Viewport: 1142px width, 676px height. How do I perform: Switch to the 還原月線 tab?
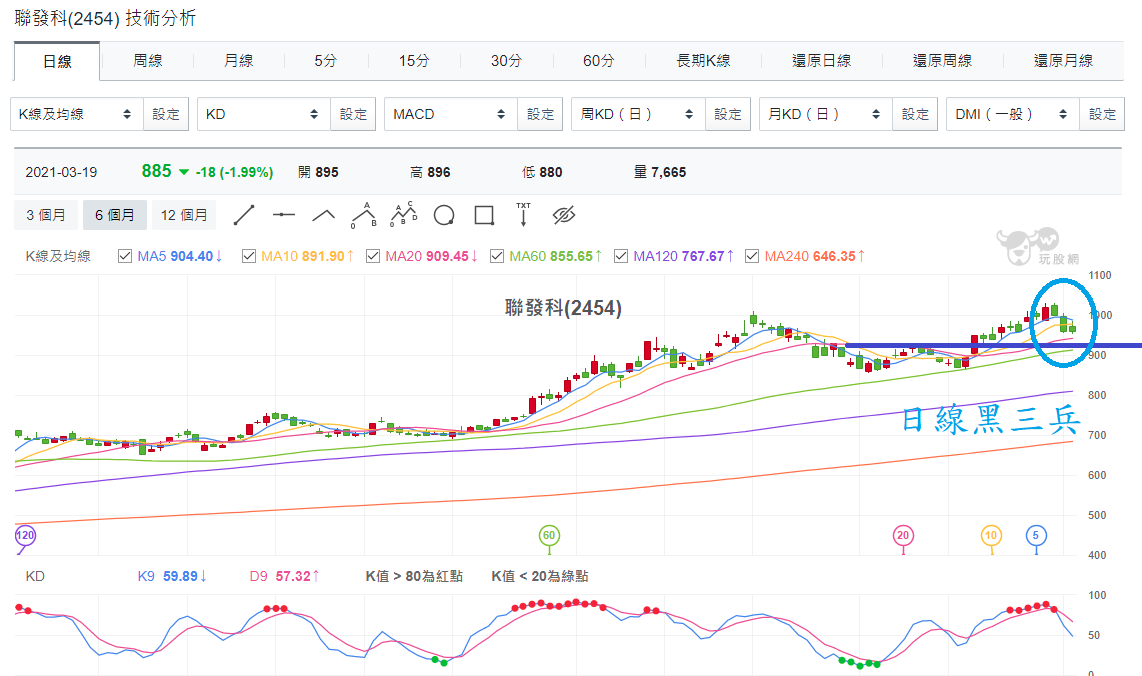tap(1063, 61)
